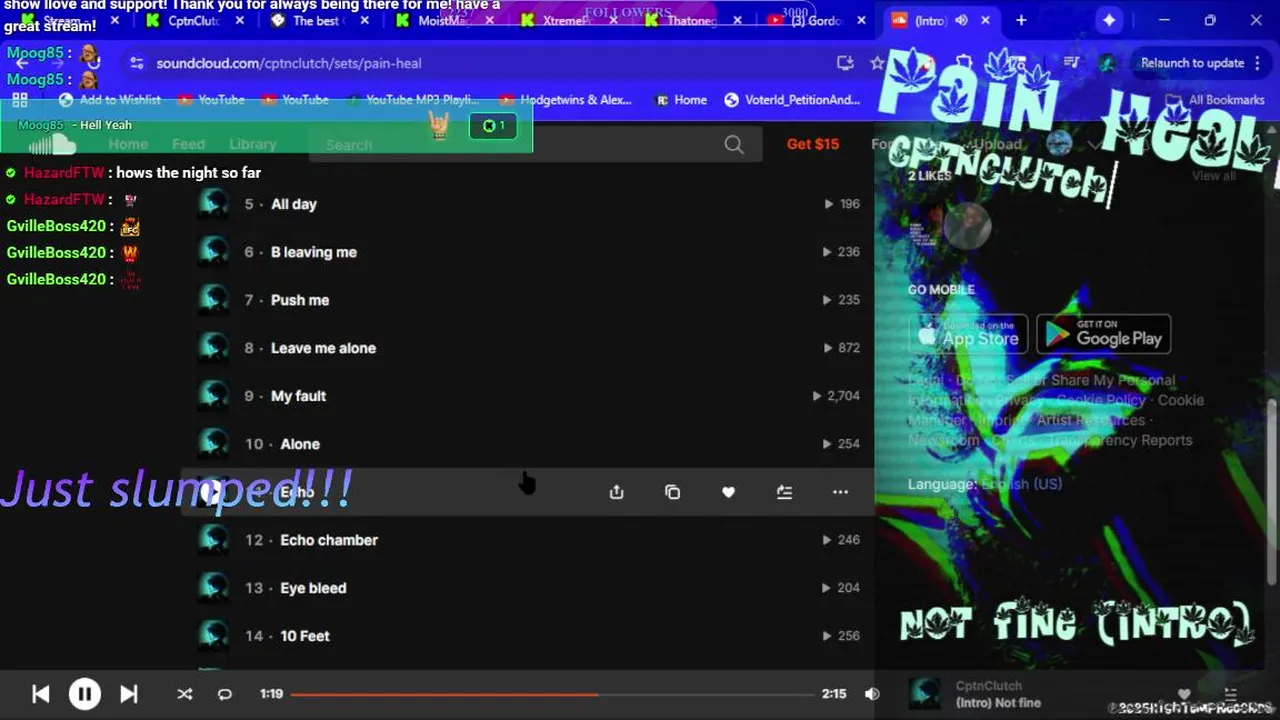Click artwork thumbnail of 'All day' track
1280x720 pixels.
(212, 204)
